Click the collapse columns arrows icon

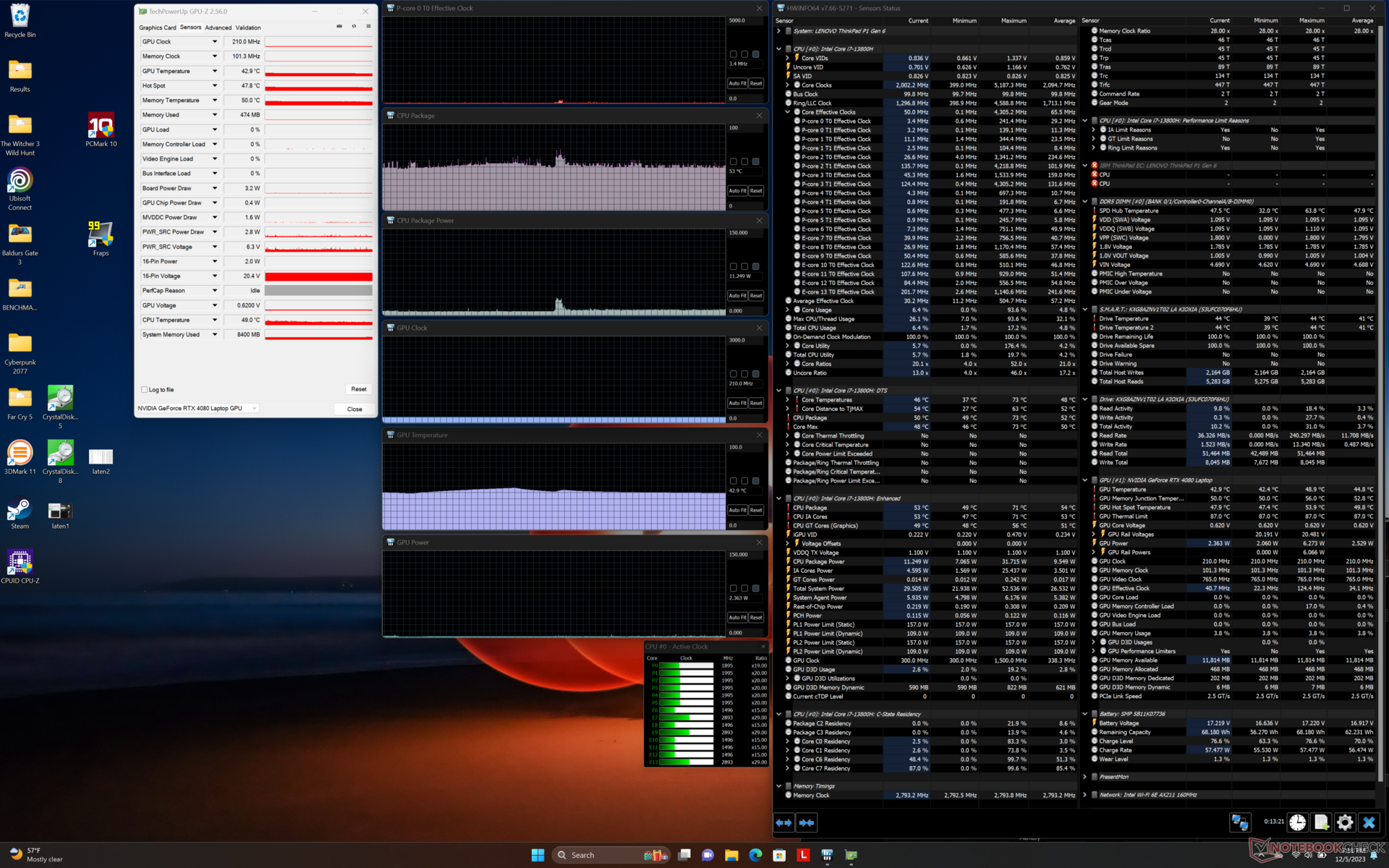(807, 822)
